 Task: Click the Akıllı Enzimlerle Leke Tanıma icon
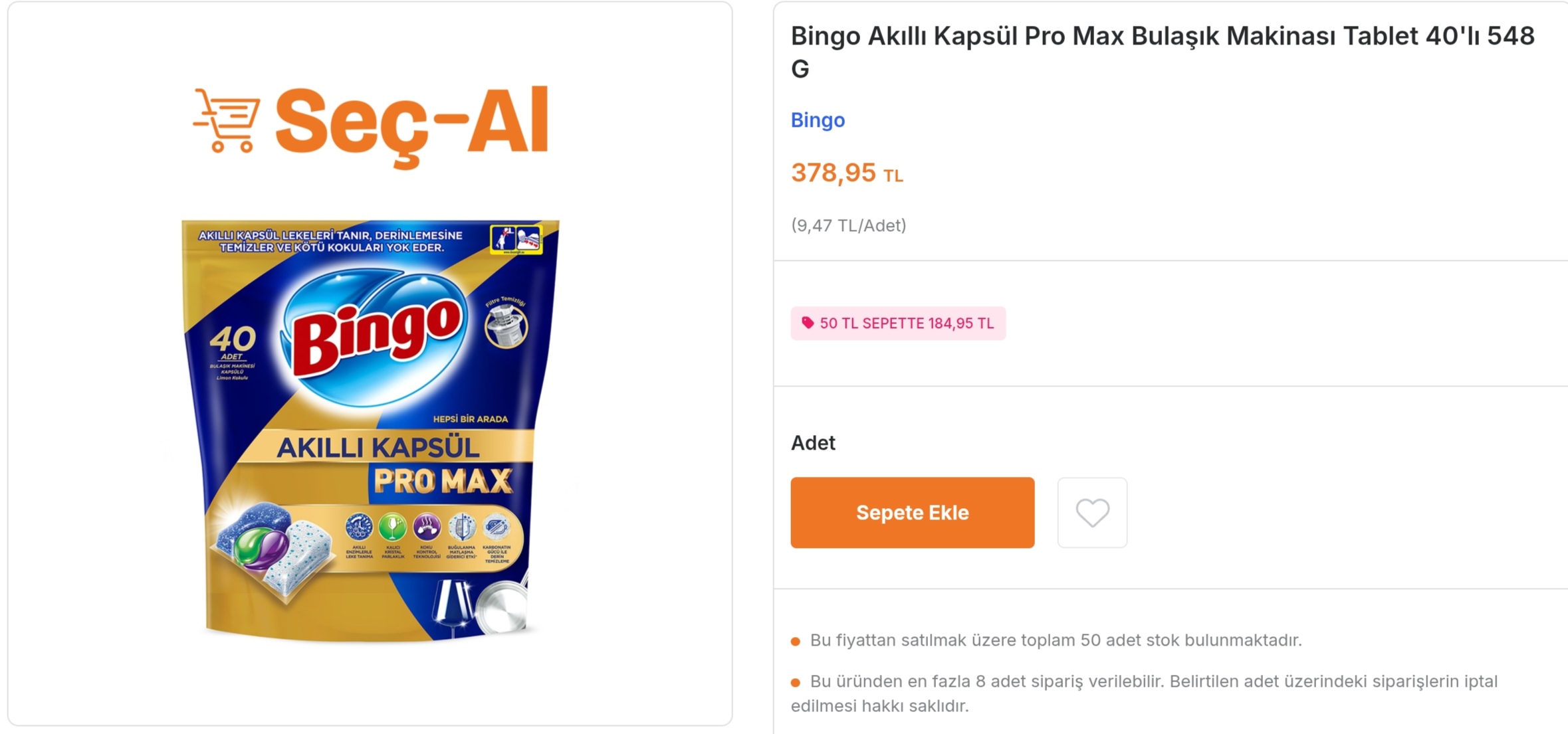click(359, 528)
